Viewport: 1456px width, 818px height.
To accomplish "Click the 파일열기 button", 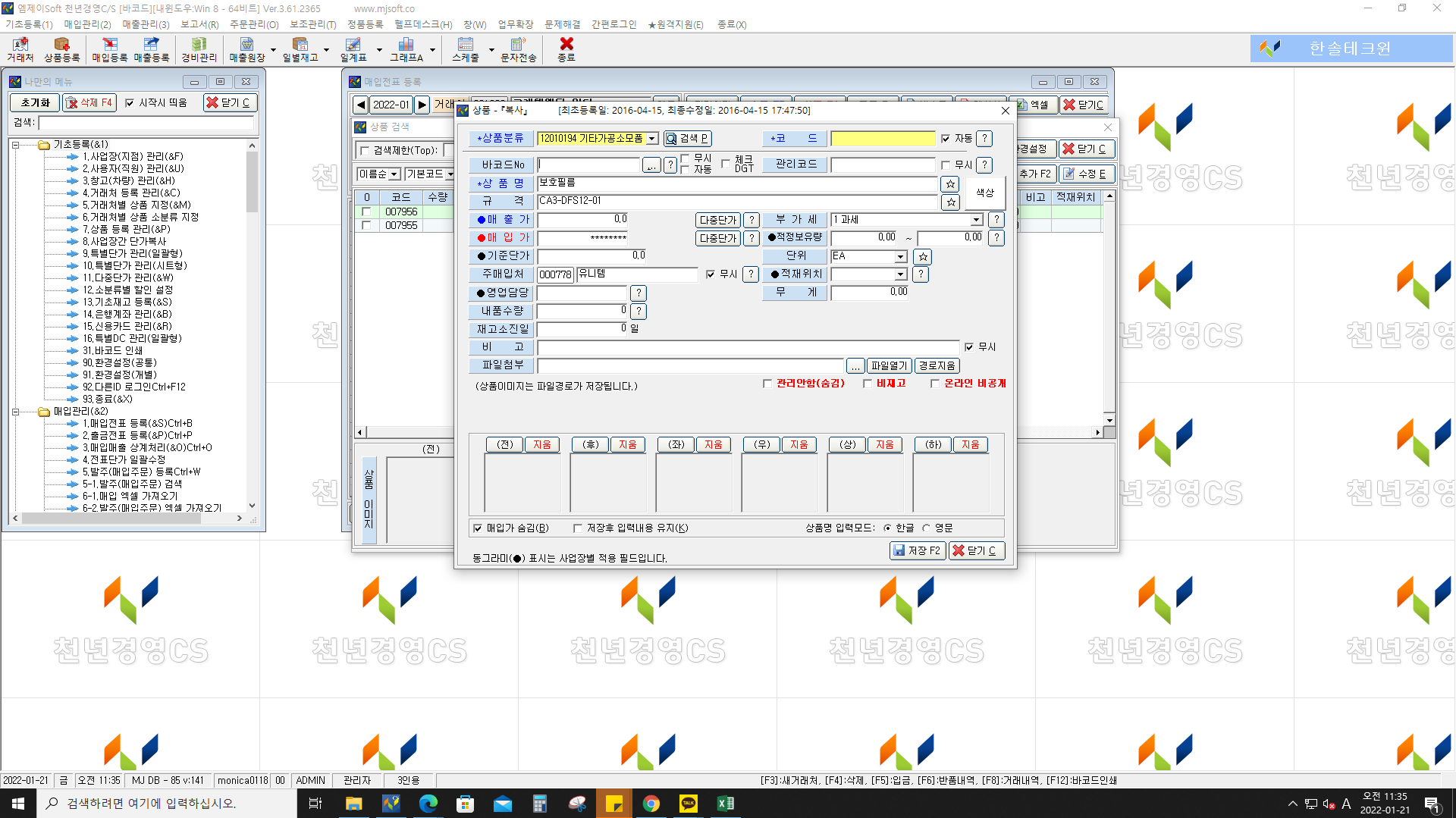I will (x=889, y=366).
